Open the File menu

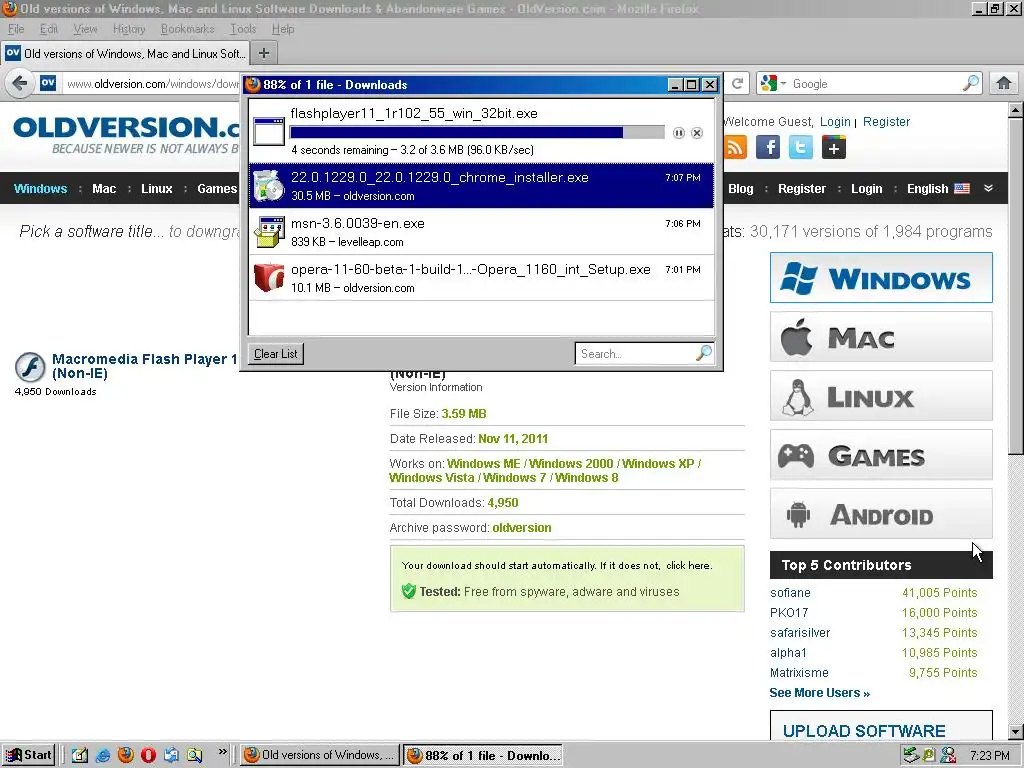pos(16,29)
